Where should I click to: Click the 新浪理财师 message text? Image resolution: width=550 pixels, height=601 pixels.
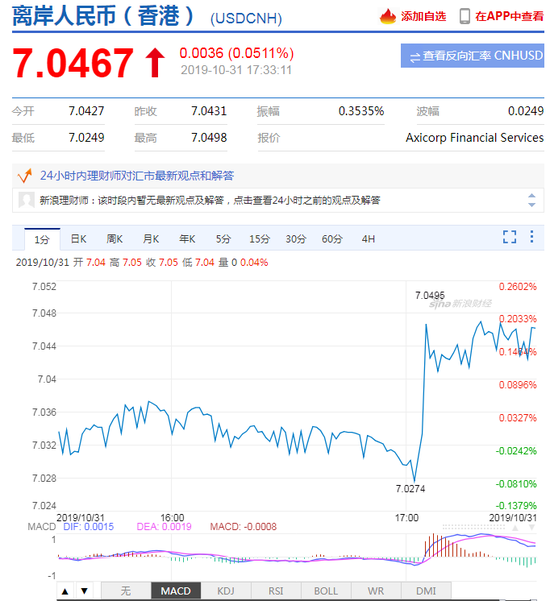[210, 200]
